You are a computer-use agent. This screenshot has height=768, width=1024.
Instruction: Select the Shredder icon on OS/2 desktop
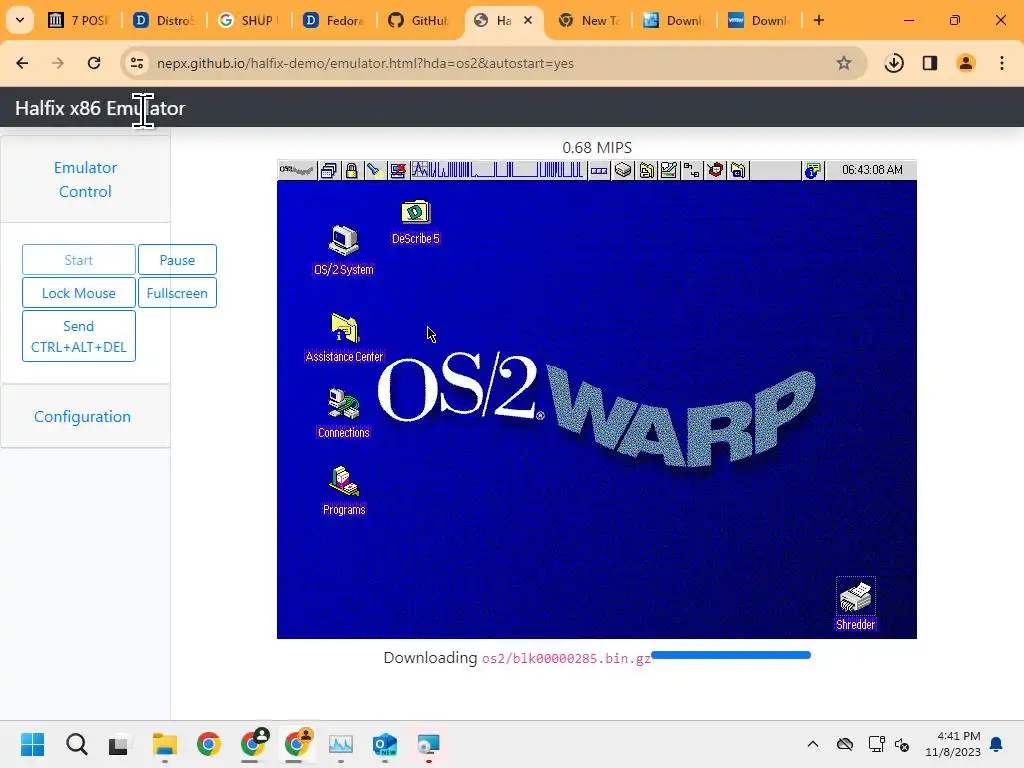pos(856,605)
